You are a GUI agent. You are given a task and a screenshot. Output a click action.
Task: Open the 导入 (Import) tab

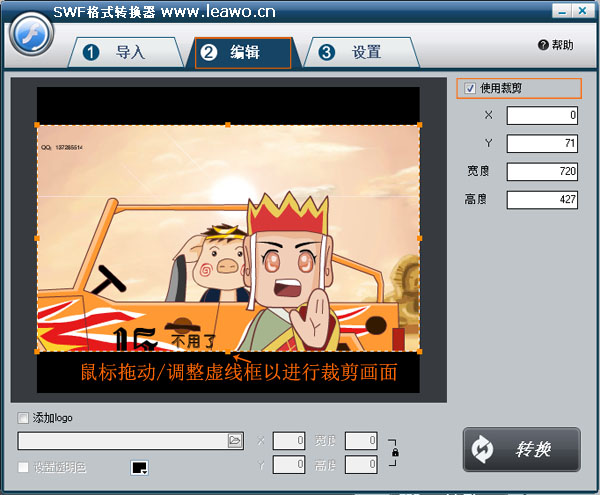coord(126,52)
